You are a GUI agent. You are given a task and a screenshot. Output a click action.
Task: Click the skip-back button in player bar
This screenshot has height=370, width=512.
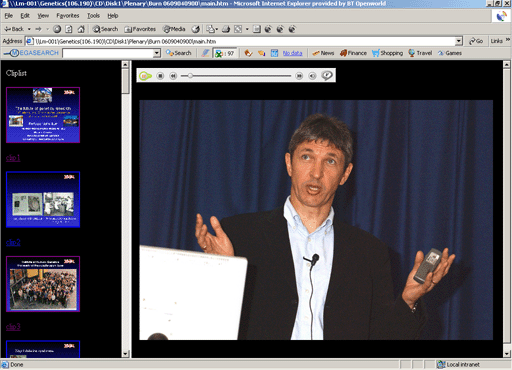click(173, 76)
